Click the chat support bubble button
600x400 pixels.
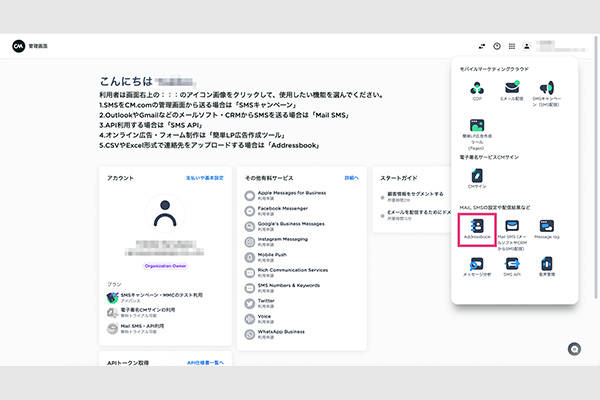575,348
